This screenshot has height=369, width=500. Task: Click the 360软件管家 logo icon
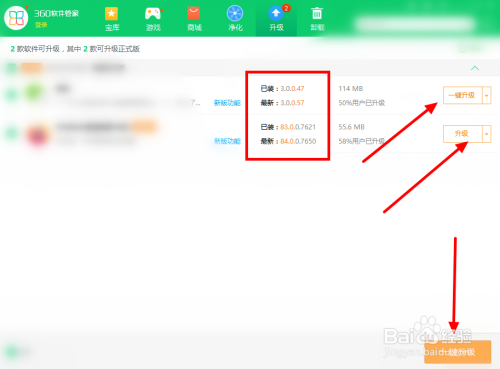[16, 18]
